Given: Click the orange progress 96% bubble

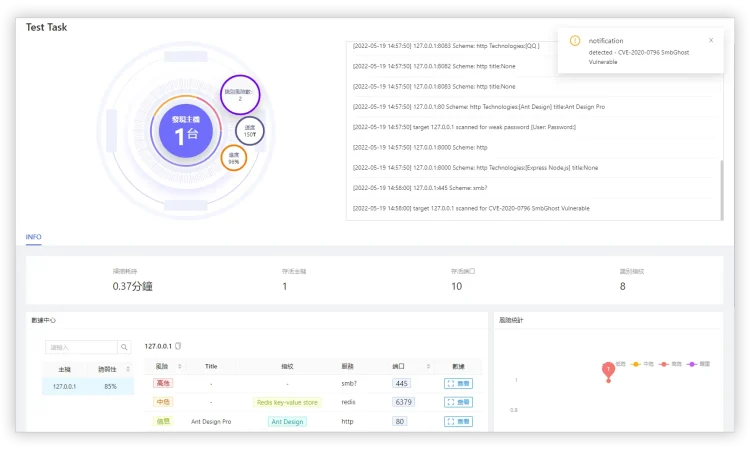Looking at the screenshot, I should [x=234, y=158].
